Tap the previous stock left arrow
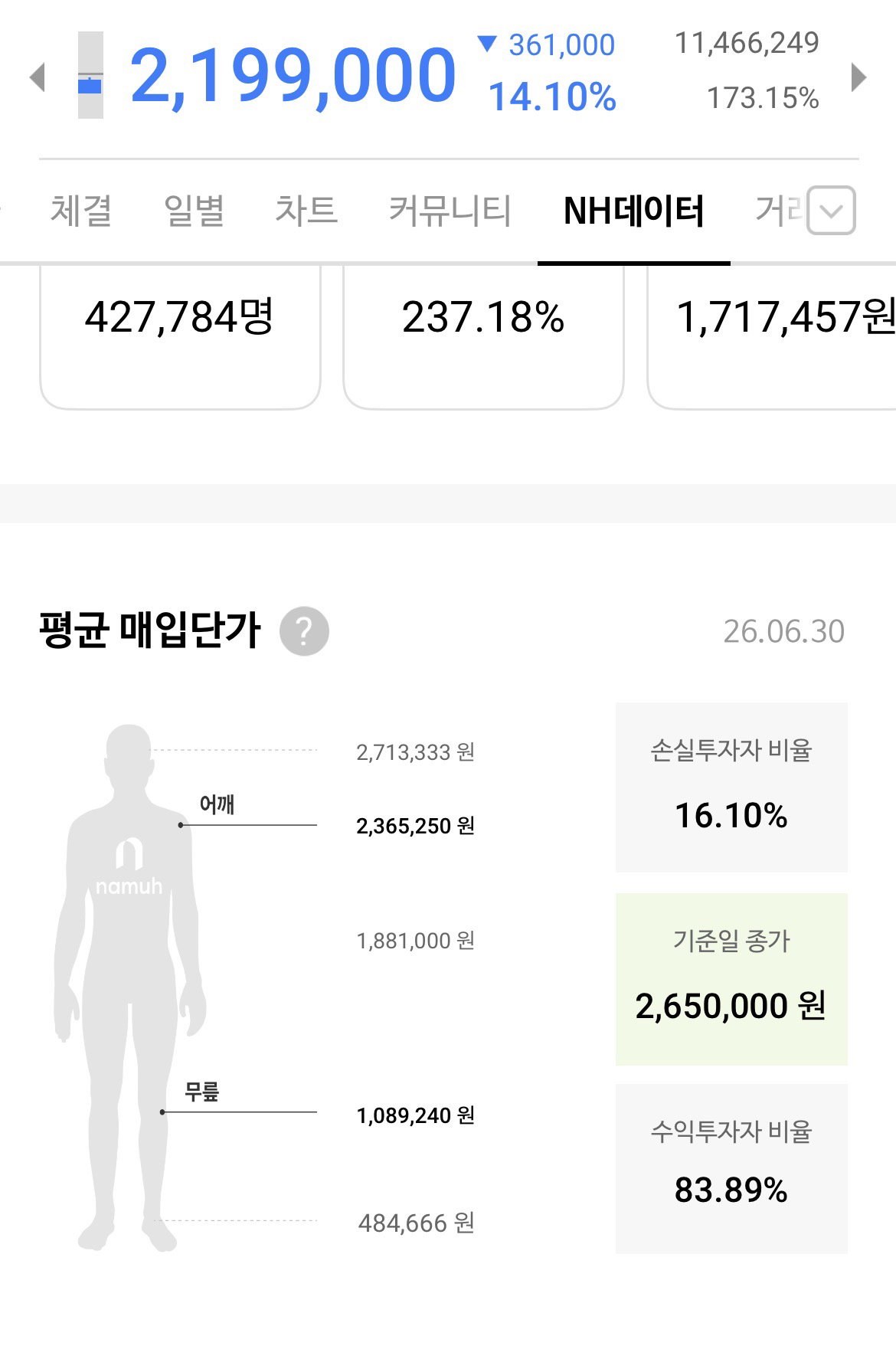This screenshot has width=896, height=1349. pos(38,77)
